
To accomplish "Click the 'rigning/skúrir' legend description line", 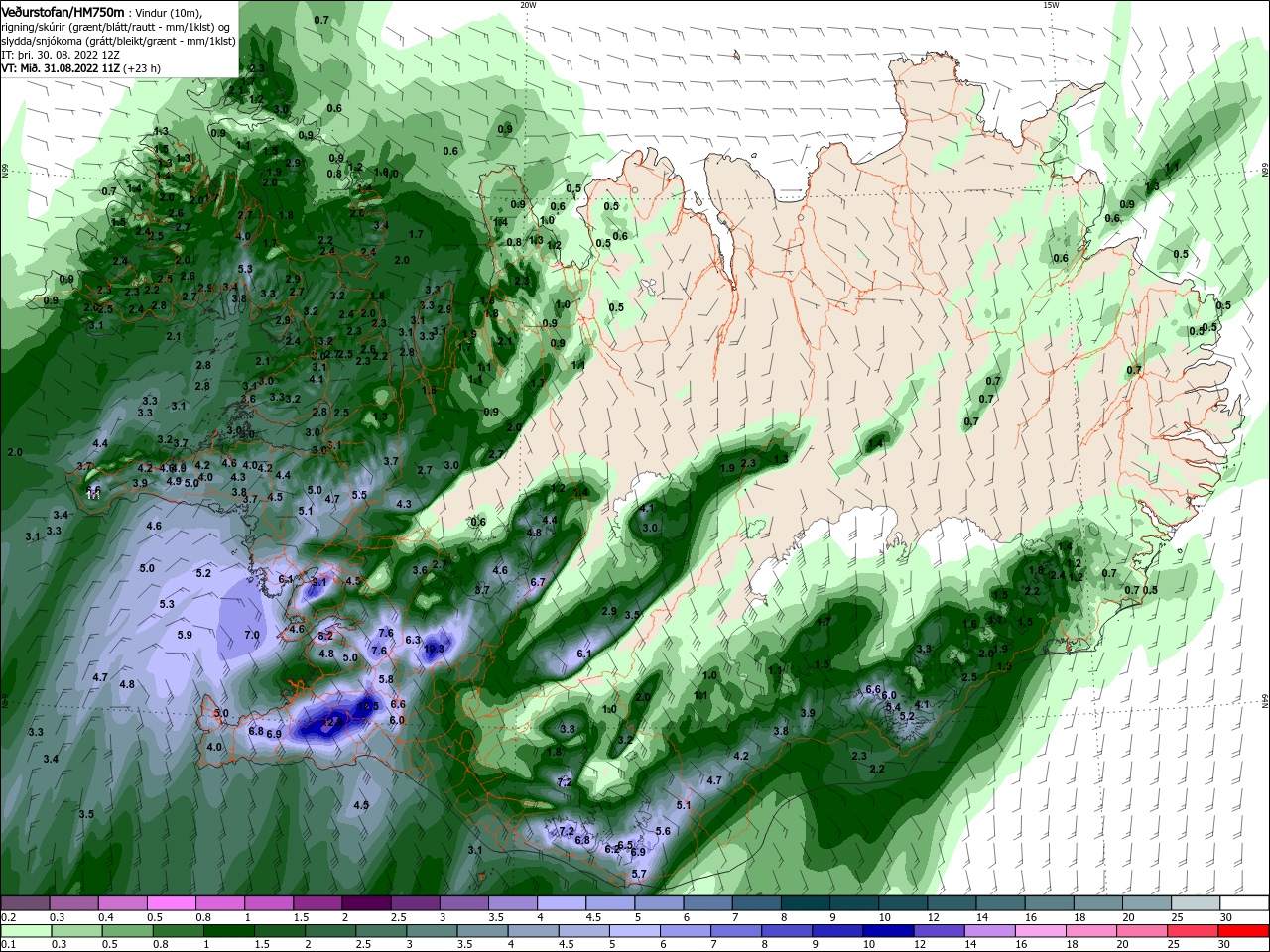I will (116, 27).
